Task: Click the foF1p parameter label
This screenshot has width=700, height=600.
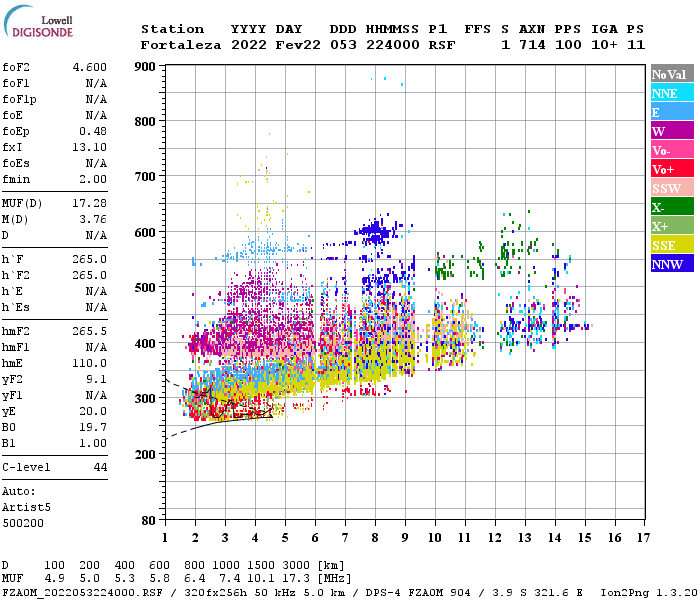Action: (x=19, y=100)
